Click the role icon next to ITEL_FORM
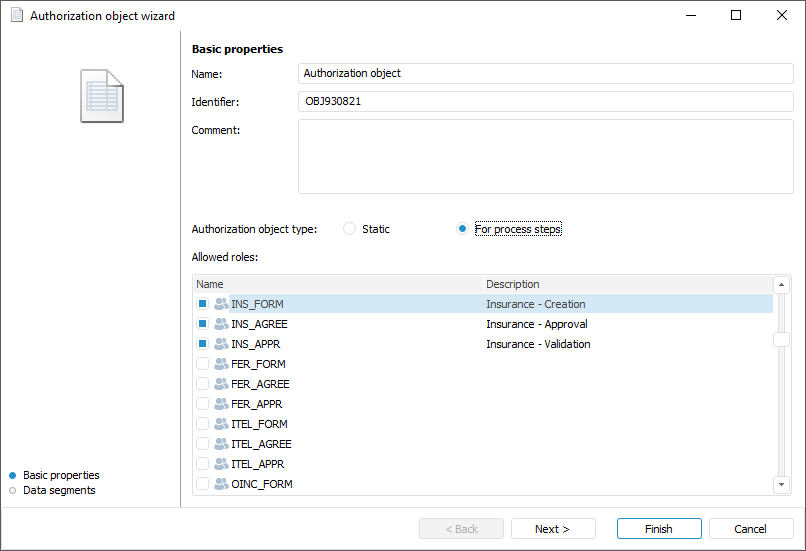This screenshot has height=551, width=806. 221,424
